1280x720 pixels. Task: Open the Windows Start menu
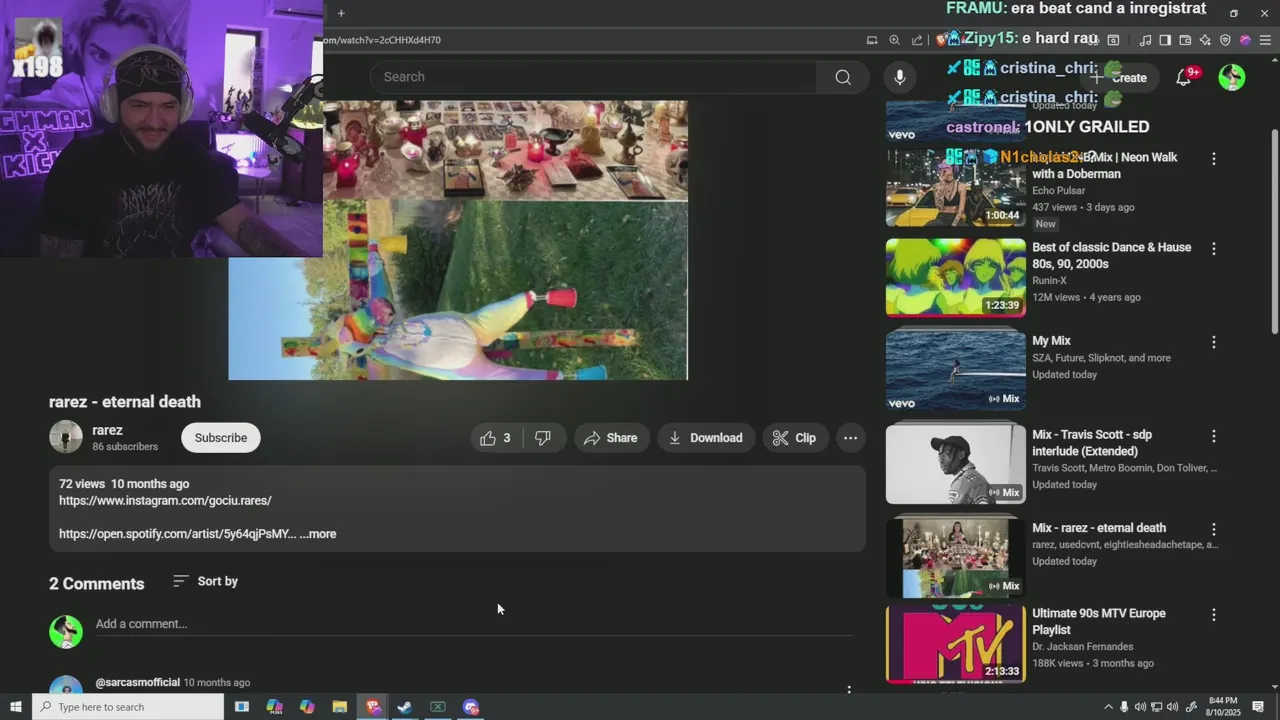click(x=15, y=707)
